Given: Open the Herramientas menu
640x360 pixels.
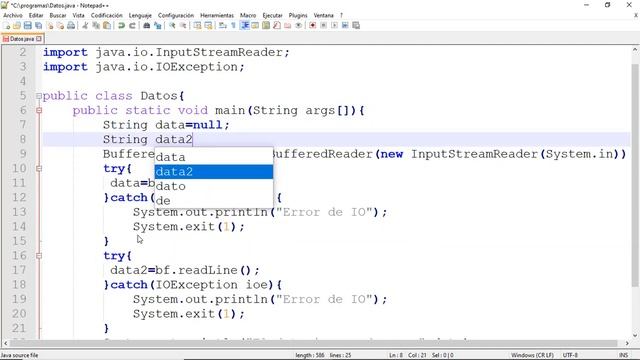Looking at the screenshot, I should pos(217,15).
